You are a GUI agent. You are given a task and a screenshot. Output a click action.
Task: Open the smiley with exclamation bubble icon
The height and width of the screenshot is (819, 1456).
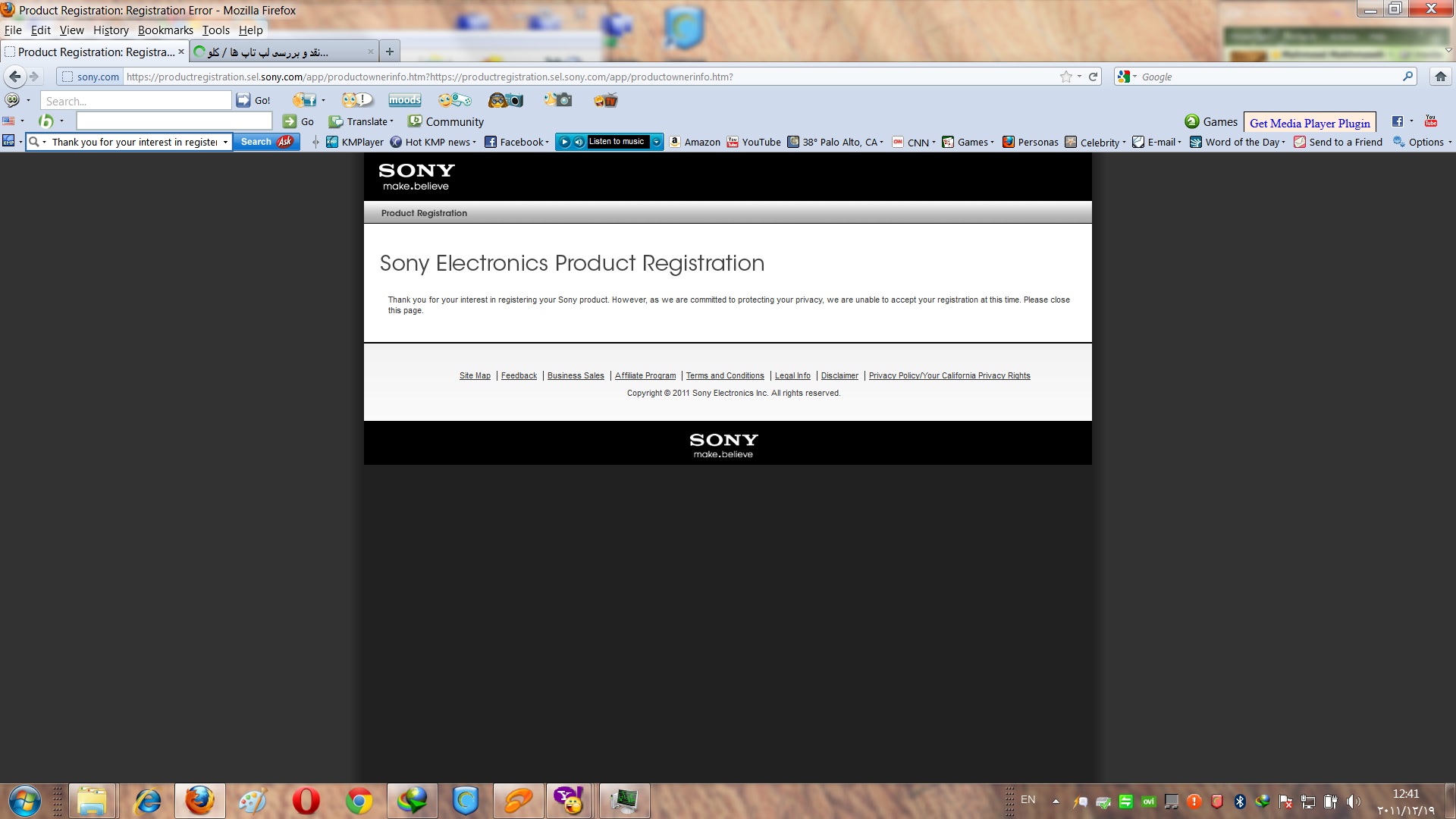coord(356,100)
